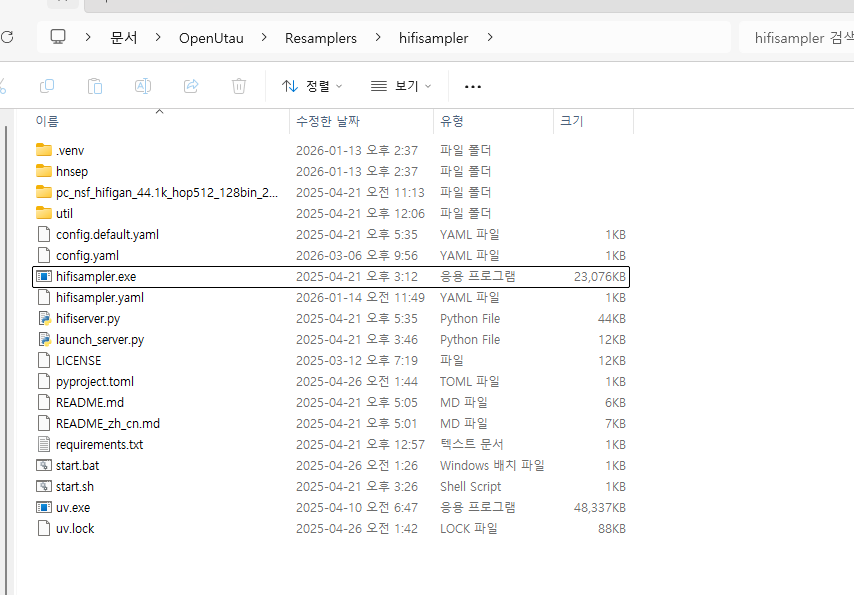Open the 보기 view dropdown
The width and height of the screenshot is (854, 595).
[x=401, y=86]
